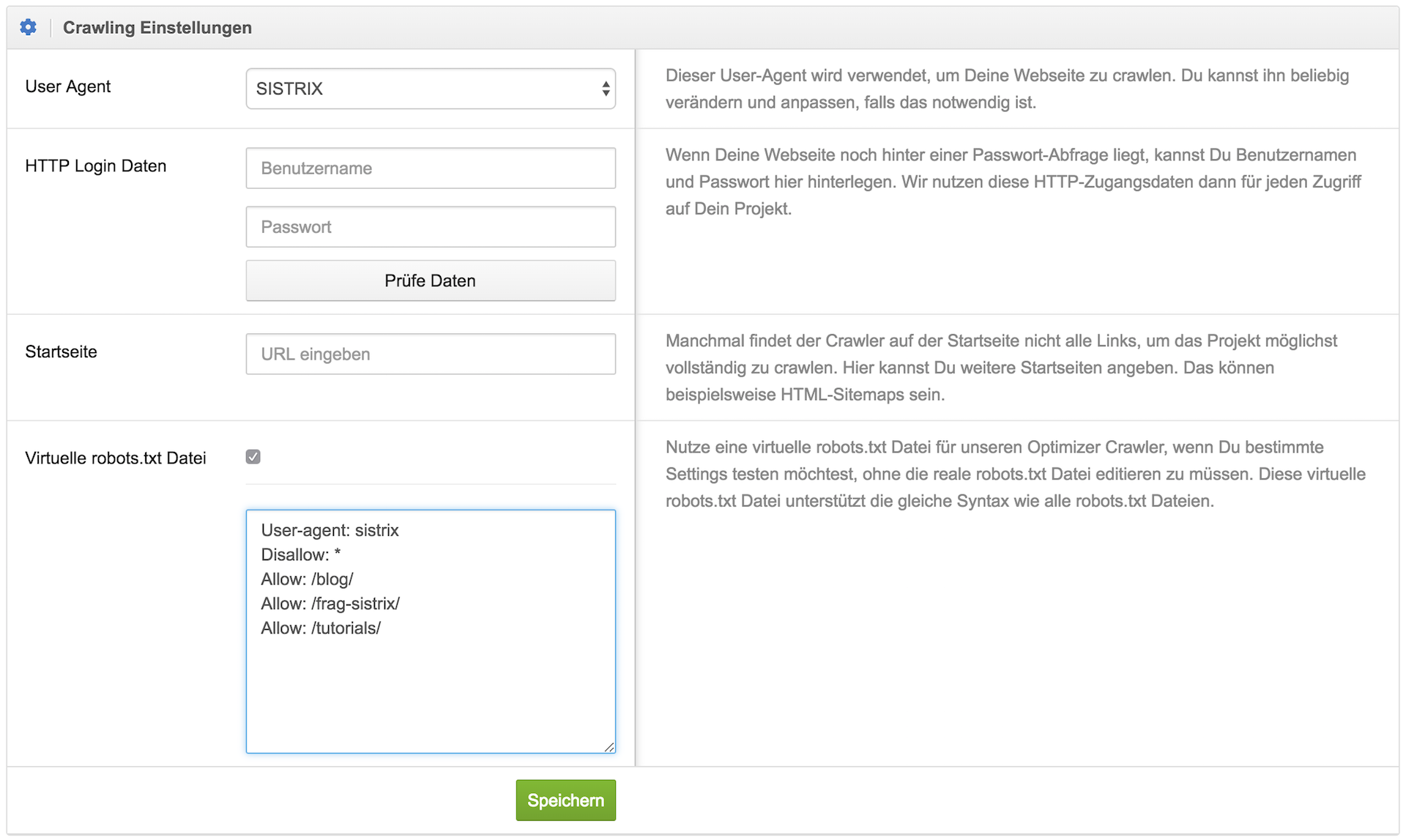
Task: Click the Virtuelle robots.txt Datei label
Action: [x=115, y=458]
